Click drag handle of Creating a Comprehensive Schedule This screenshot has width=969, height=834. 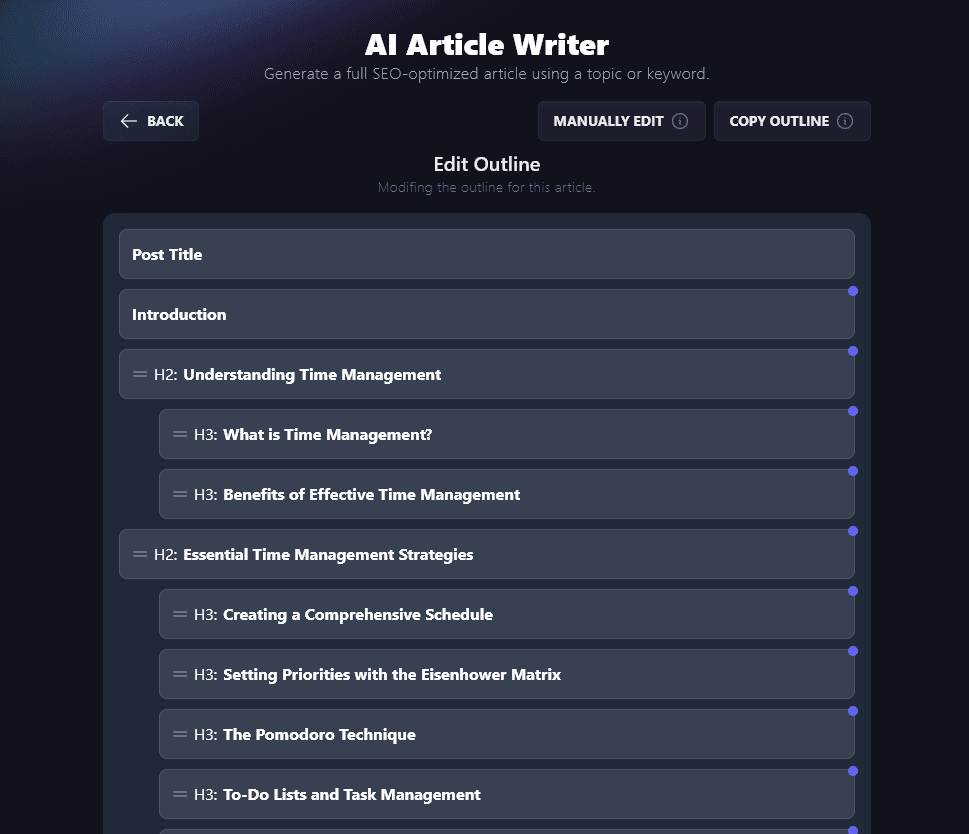point(178,614)
